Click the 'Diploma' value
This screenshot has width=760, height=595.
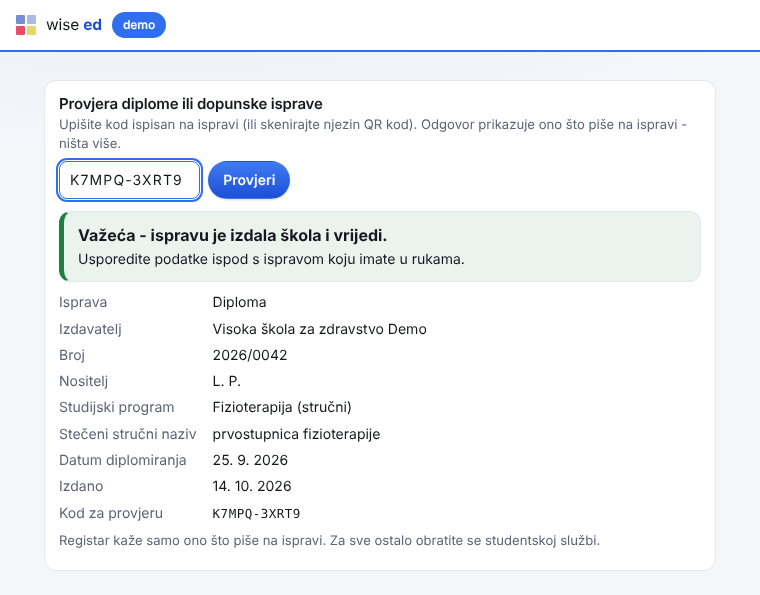[239, 302]
